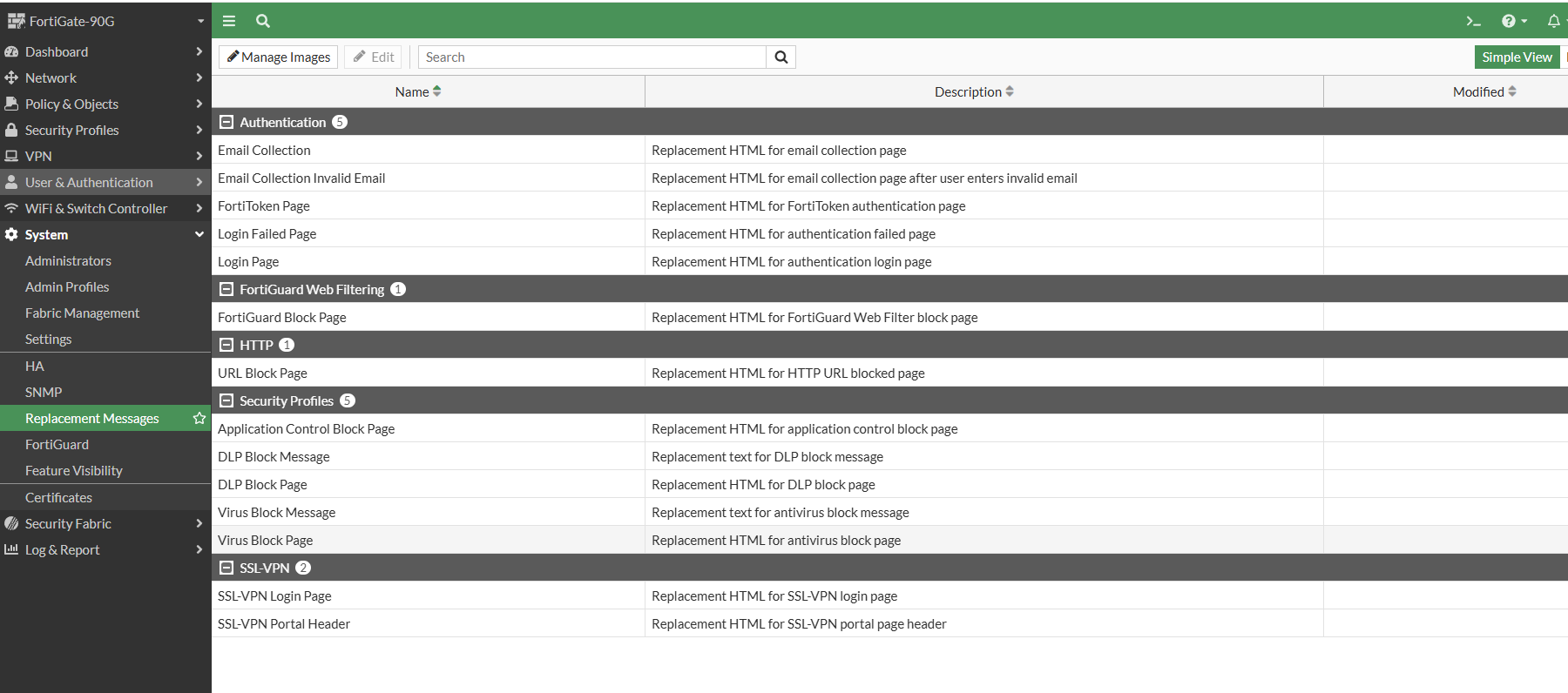
Task: Click the Log & Report chart icon
Action: pos(11,549)
